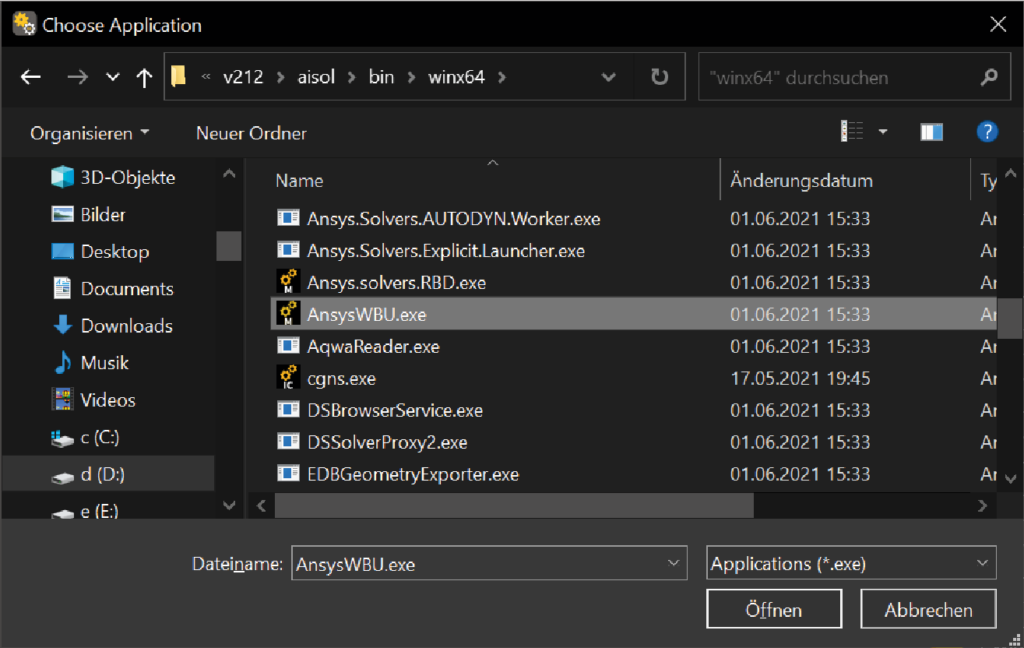Viewport: 1024px width, 648px height.
Task: Click the EDBGeometryExporter.exe file icon
Action: click(x=288, y=474)
